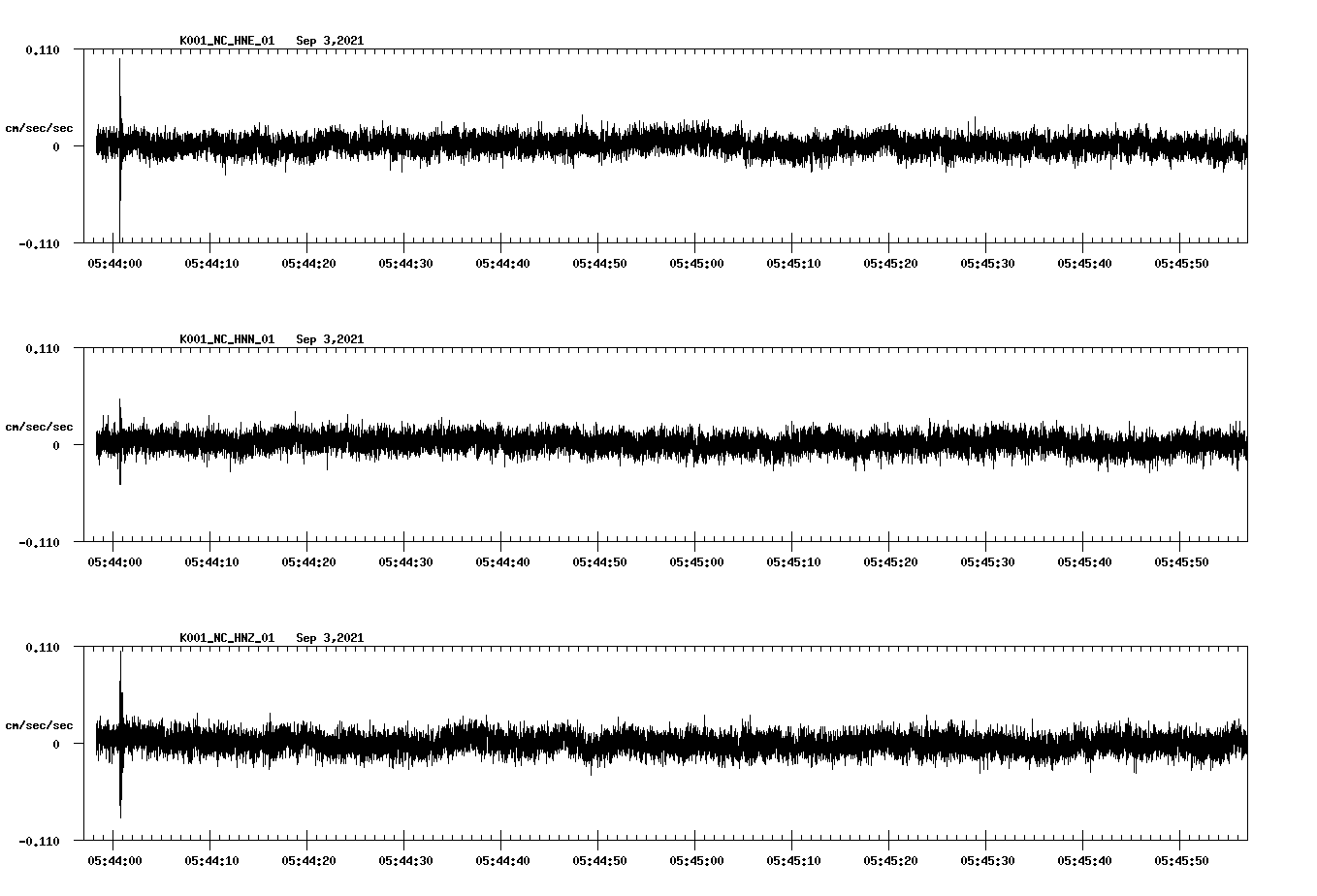Click the K001_NC_HNZ_01 plot title
Screen dimensions: 1317x896
pos(272,638)
